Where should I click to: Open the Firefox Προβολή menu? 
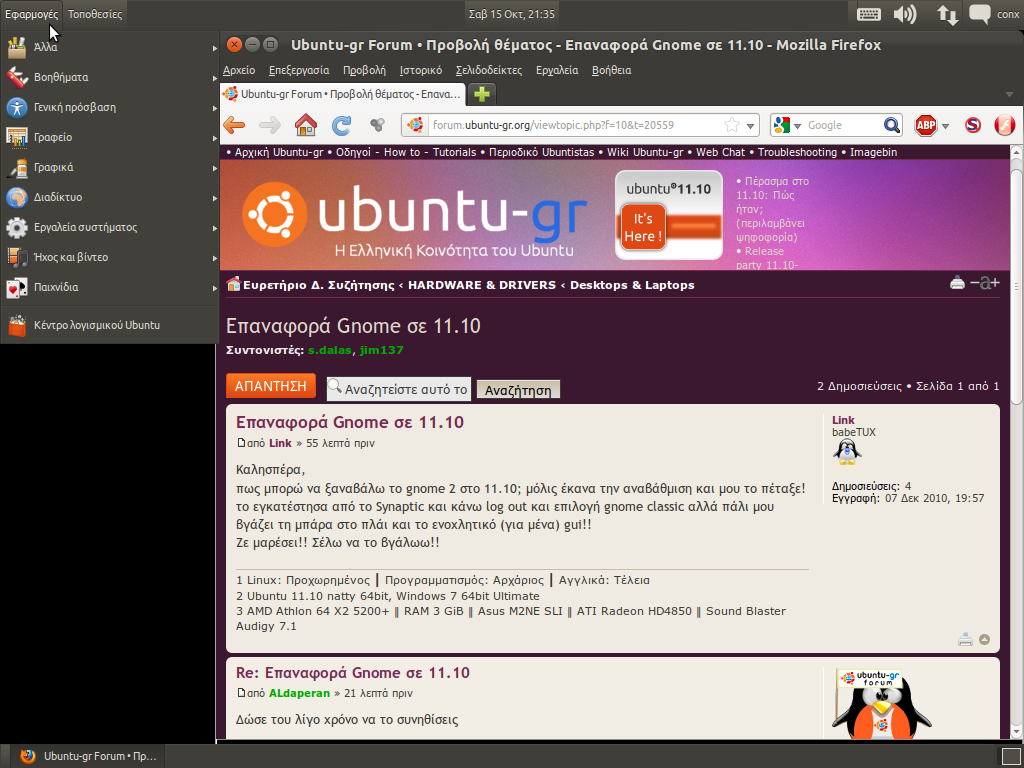364,70
